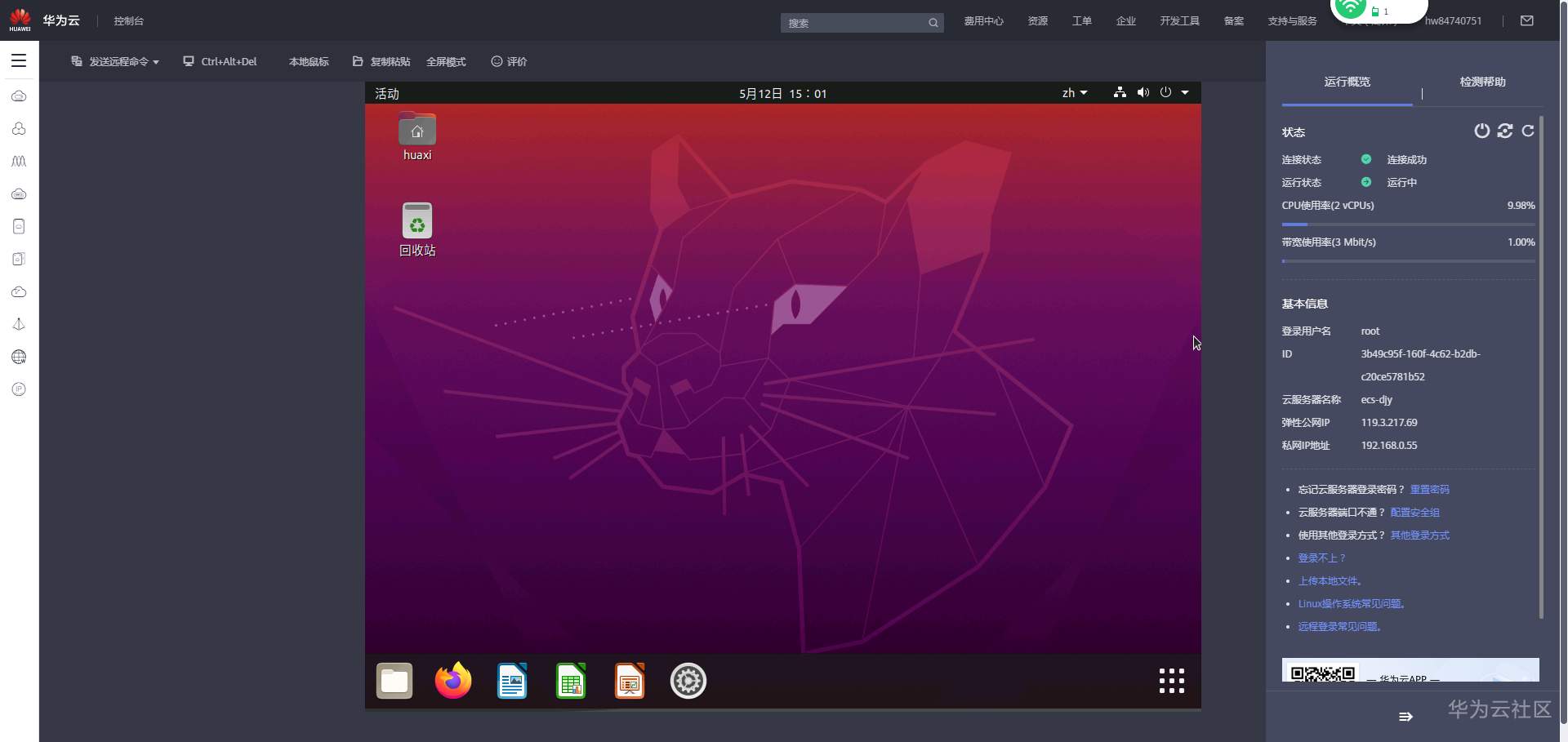Collapse the side panel with the arrow button

point(1405,717)
